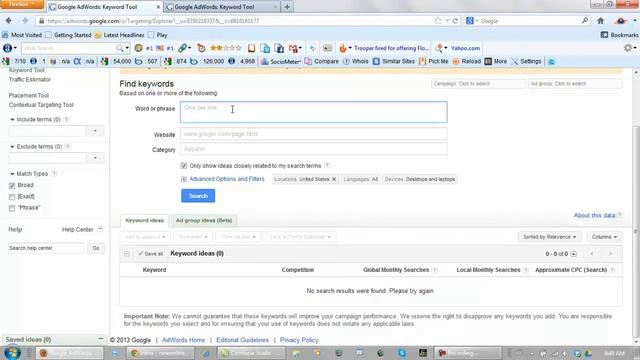
Task: Click the Gmail icon in toolbar
Action: pos(293,48)
